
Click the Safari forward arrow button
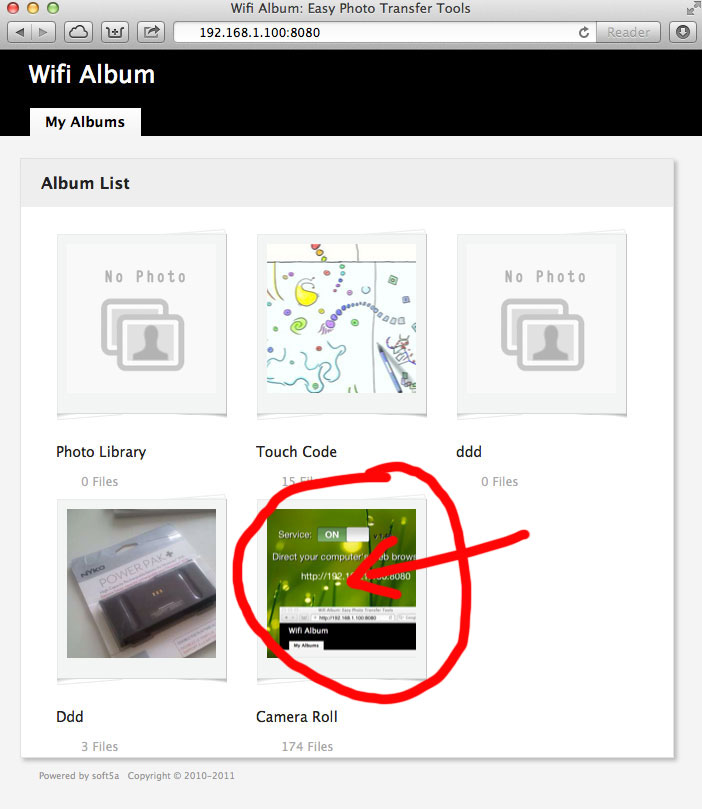click(x=44, y=33)
